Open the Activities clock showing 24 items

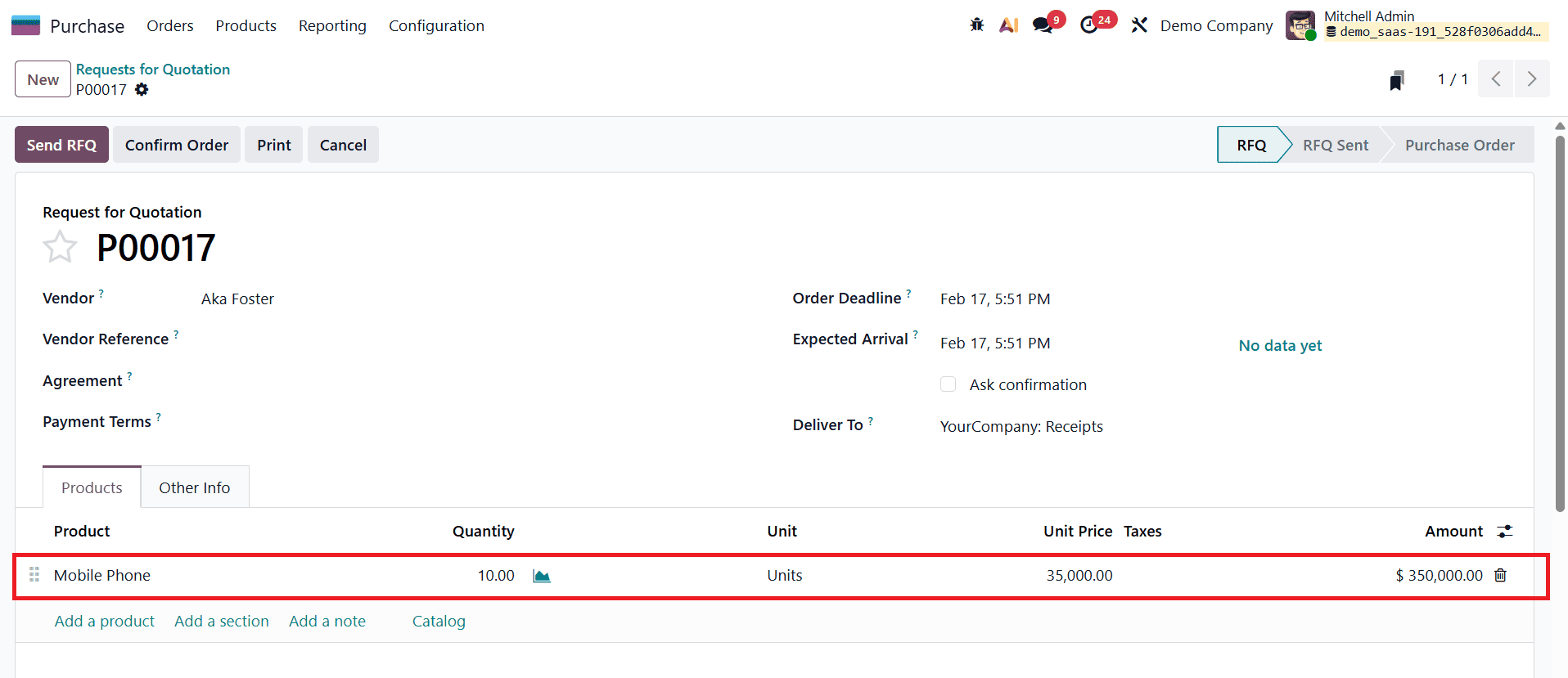click(1090, 25)
